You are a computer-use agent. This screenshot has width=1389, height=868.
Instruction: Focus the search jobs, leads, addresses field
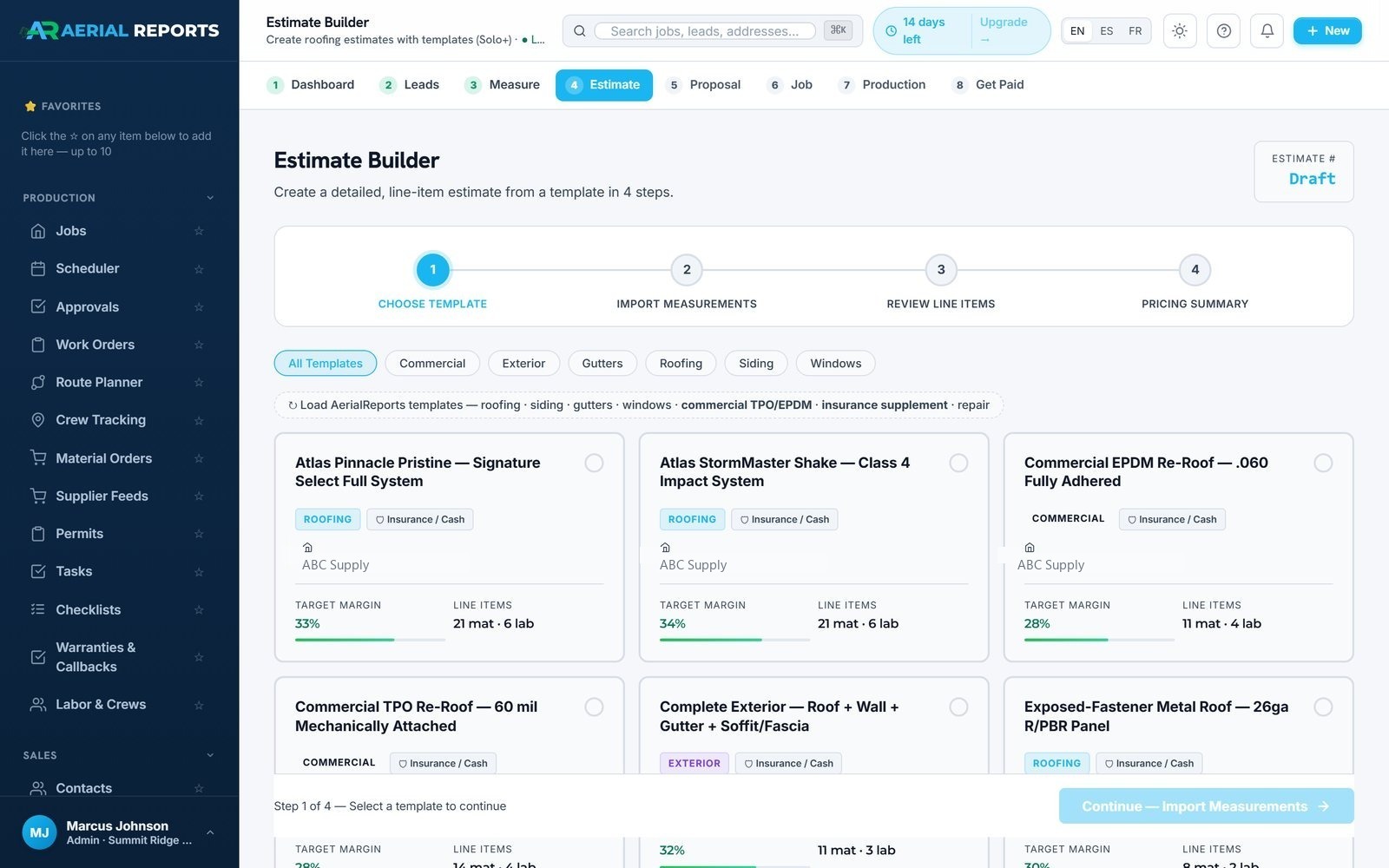[x=704, y=31]
